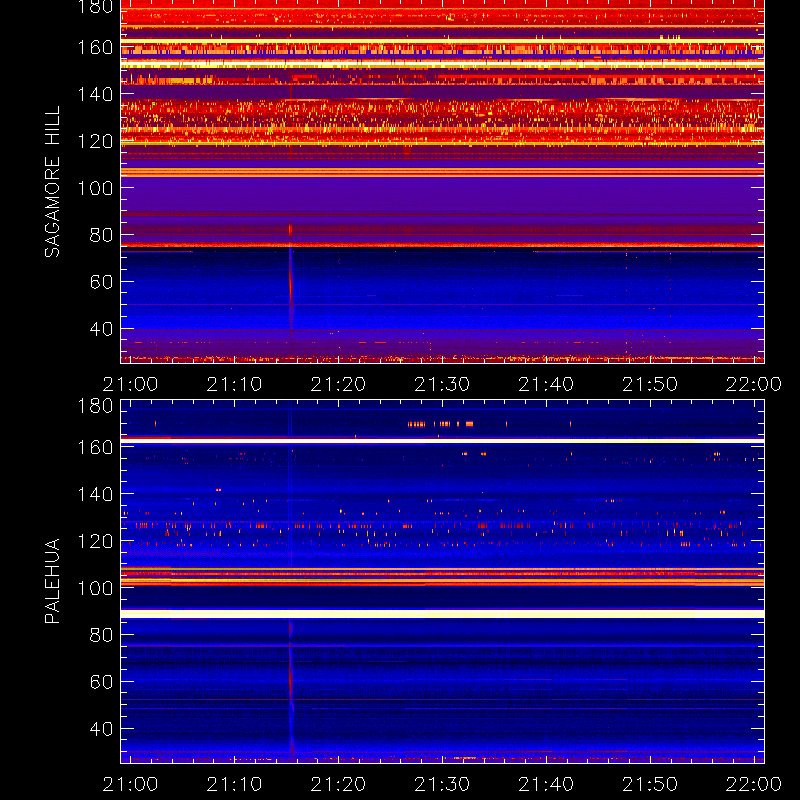Image resolution: width=800 pixels, height=800 pixels.
Task: Click the 21:00 time label under Sagamore Hill plot
Action: (131, 384)
